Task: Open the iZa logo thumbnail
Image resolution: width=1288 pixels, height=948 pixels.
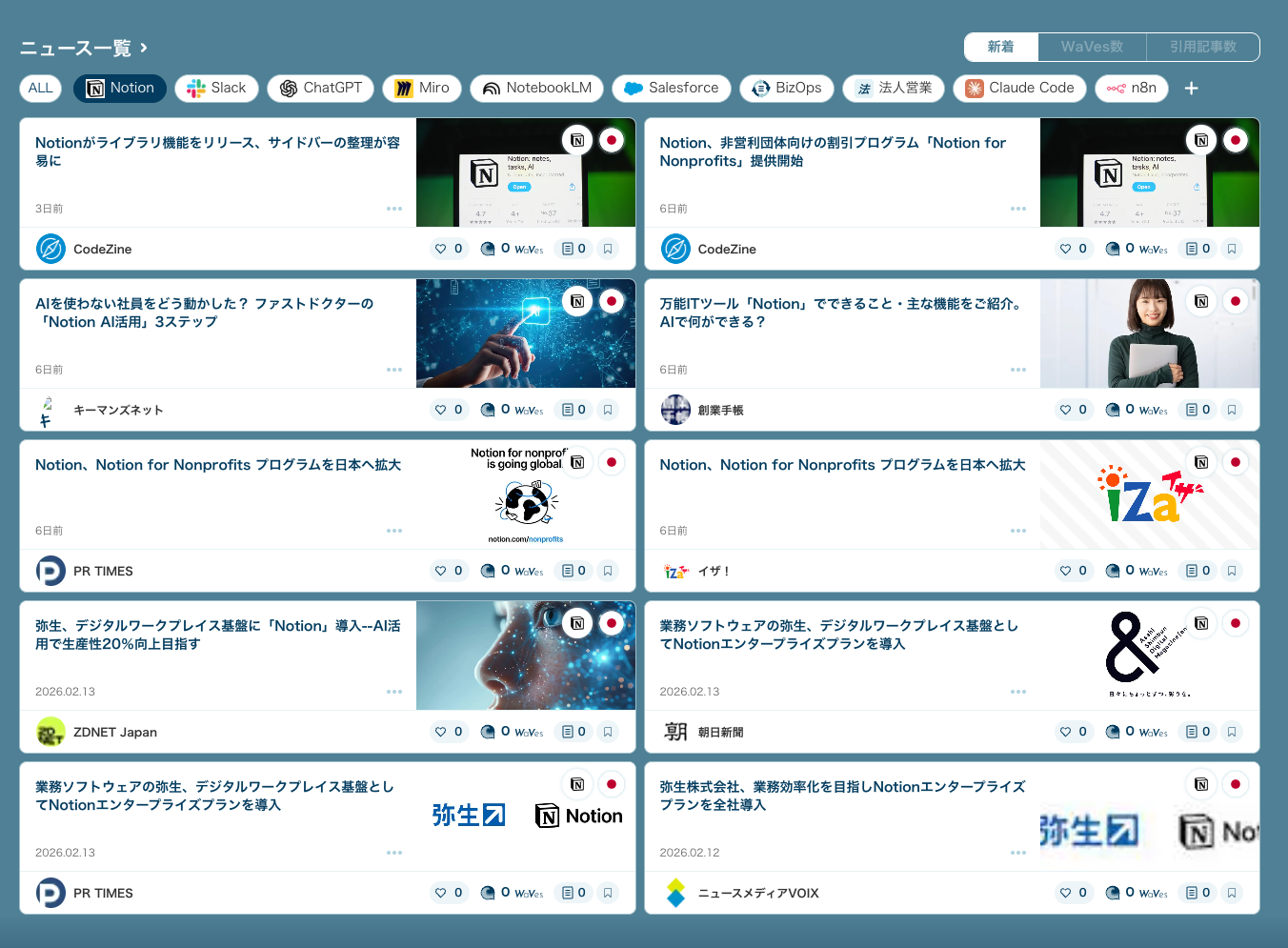Action: point(1150,494)
